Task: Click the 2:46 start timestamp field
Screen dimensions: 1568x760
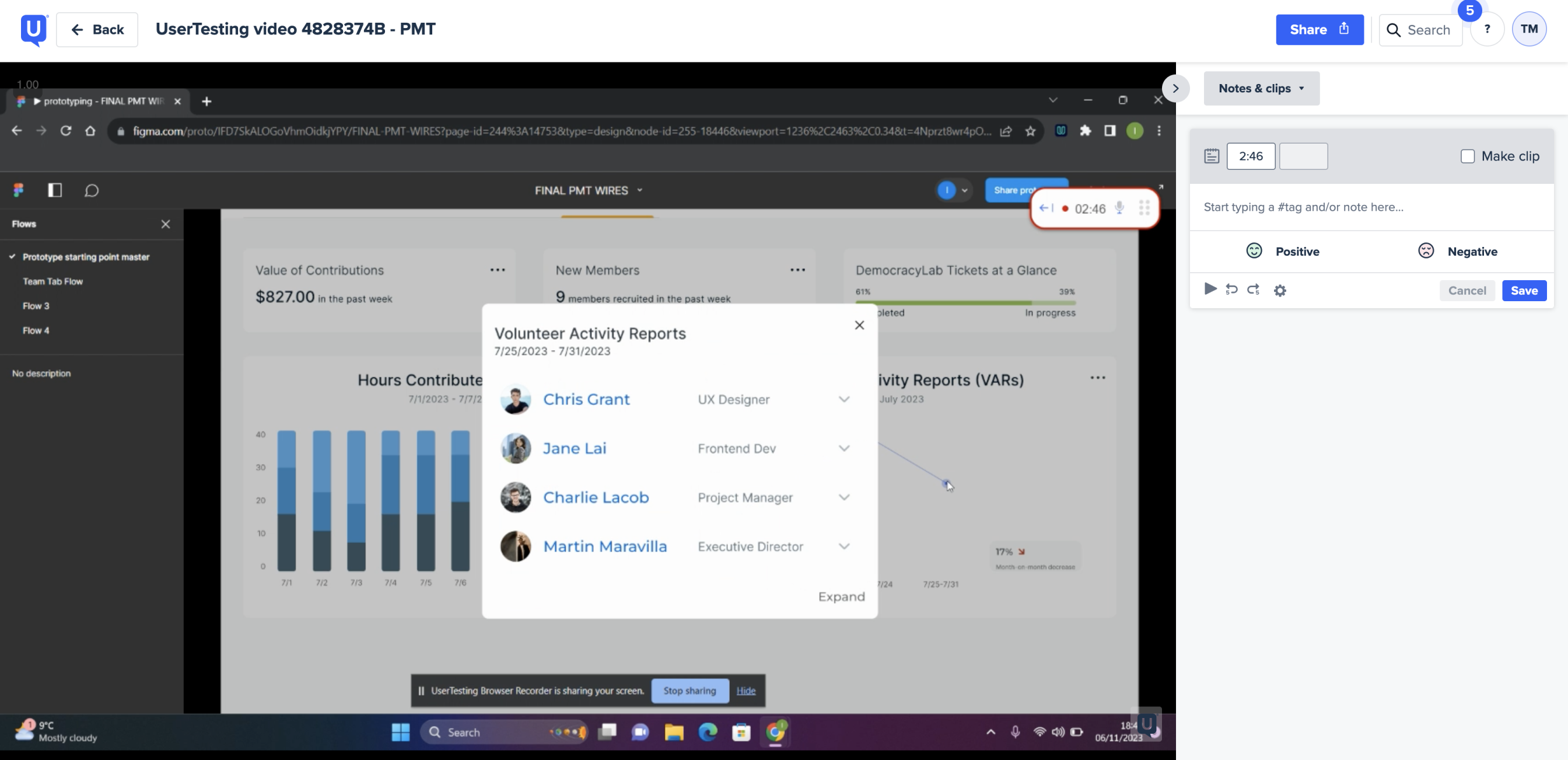Action: (1250, 156)
